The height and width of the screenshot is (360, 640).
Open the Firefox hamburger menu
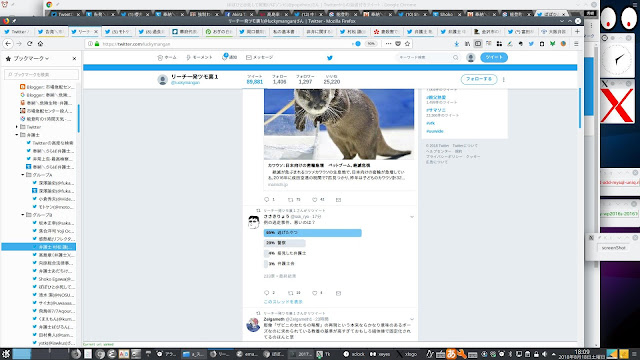576,44
